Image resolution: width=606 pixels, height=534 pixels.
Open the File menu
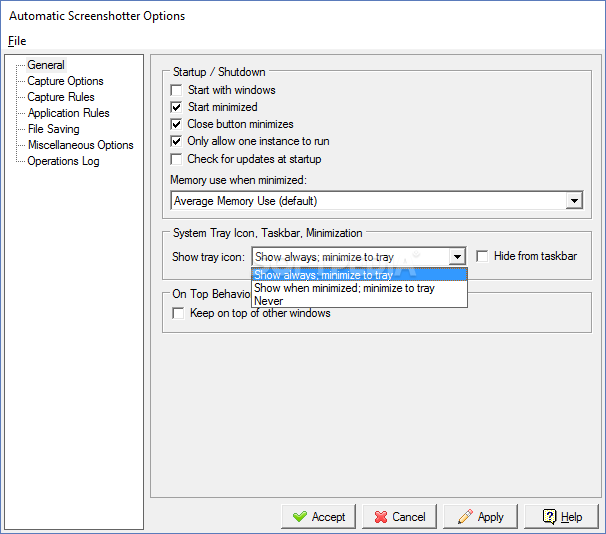point(17,41)
